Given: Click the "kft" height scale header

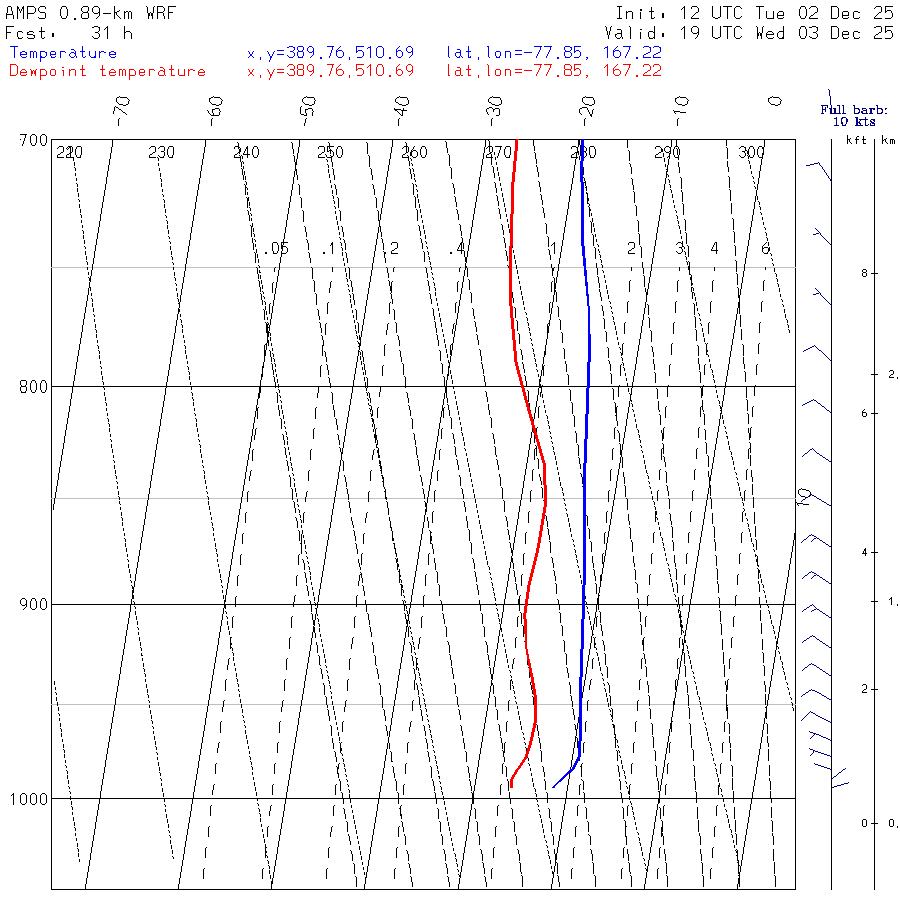Looking at the screenshot, I should point(856,141).
